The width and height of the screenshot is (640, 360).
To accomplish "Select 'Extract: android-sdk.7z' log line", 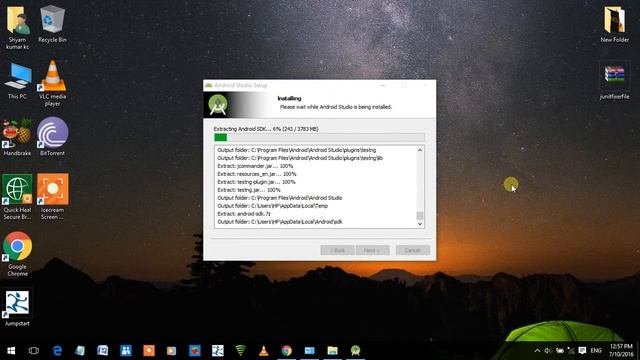I will (244, 214).
